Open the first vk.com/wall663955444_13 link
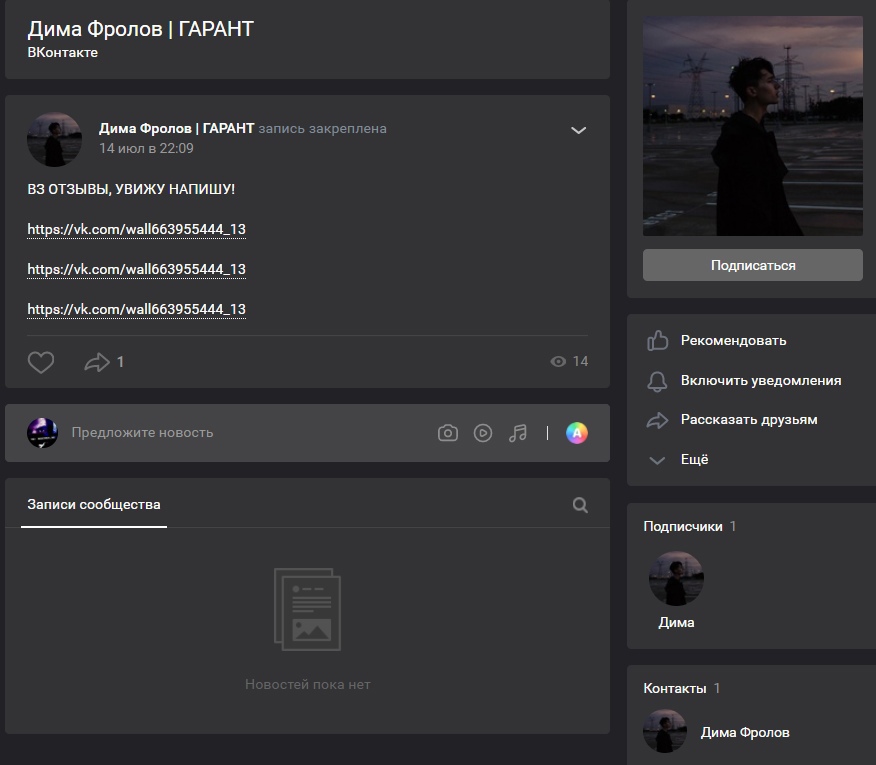Screen dimensions: 876x765 [136, 230]
